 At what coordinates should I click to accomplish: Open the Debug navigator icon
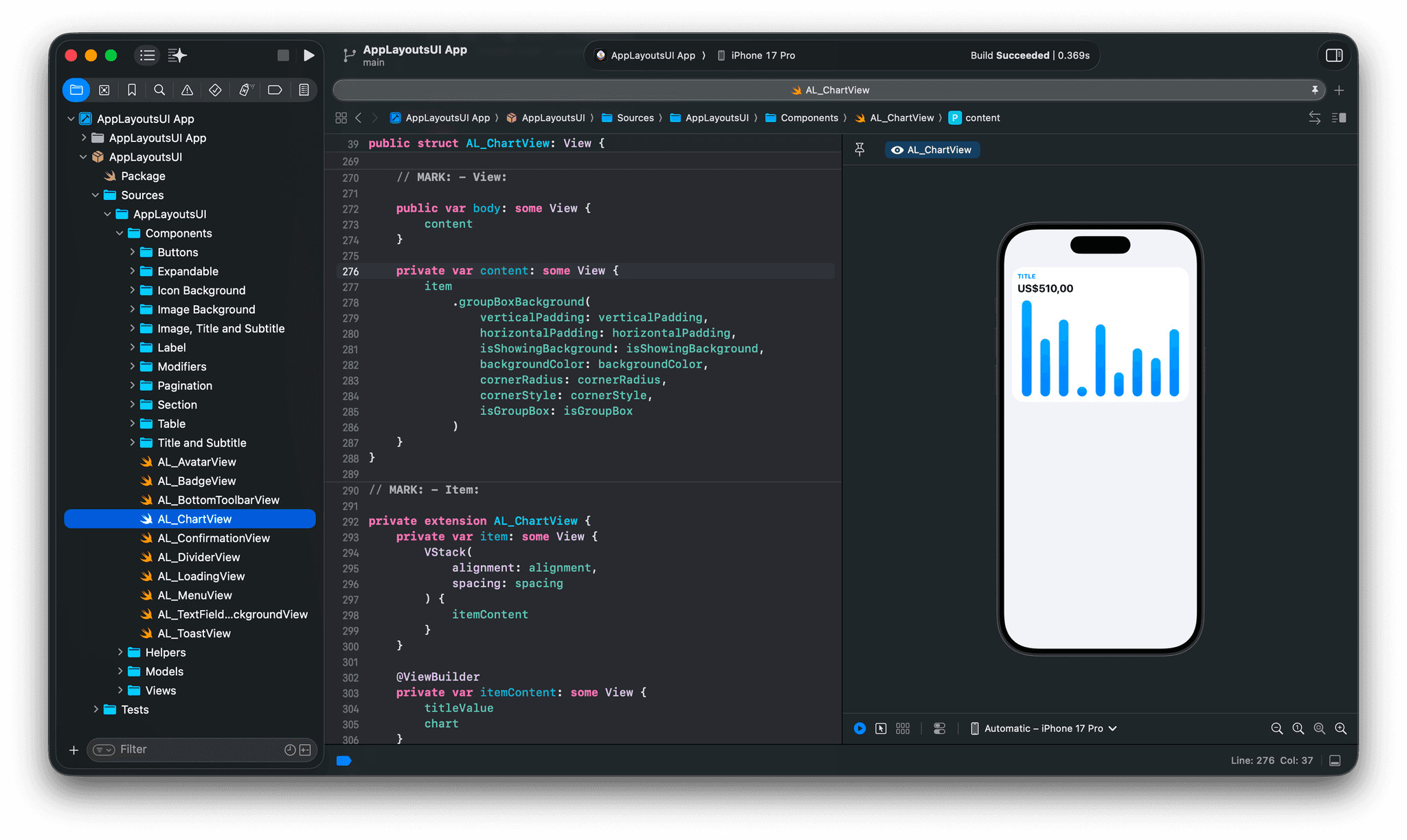[x=246, y=90]
